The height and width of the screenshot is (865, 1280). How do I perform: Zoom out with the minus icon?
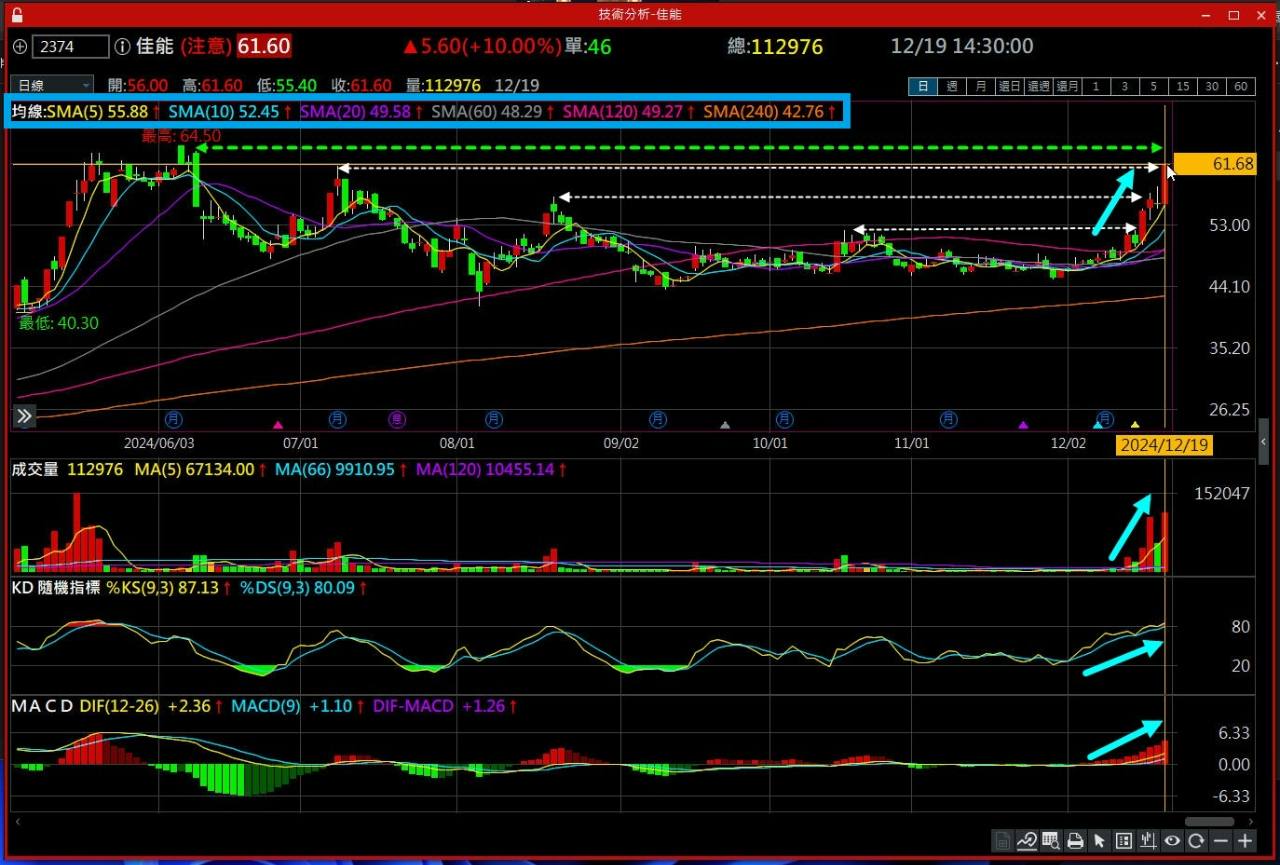(x=1220, y=841)
